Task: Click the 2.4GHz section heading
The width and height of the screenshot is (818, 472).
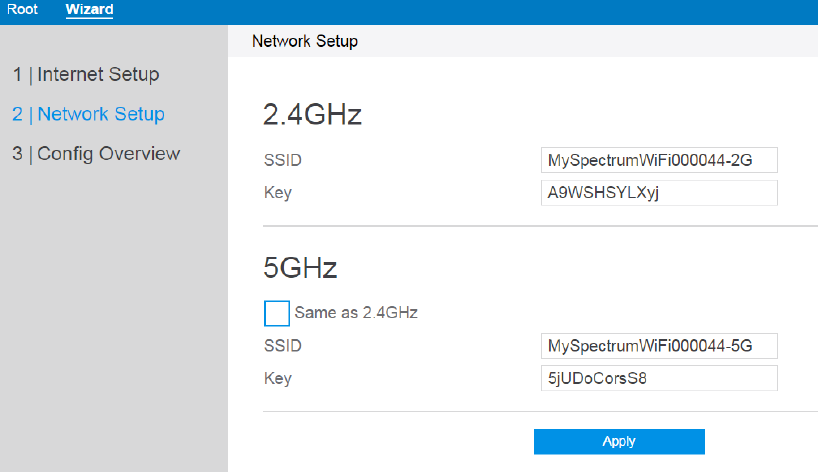Action: tap(312, 115)
